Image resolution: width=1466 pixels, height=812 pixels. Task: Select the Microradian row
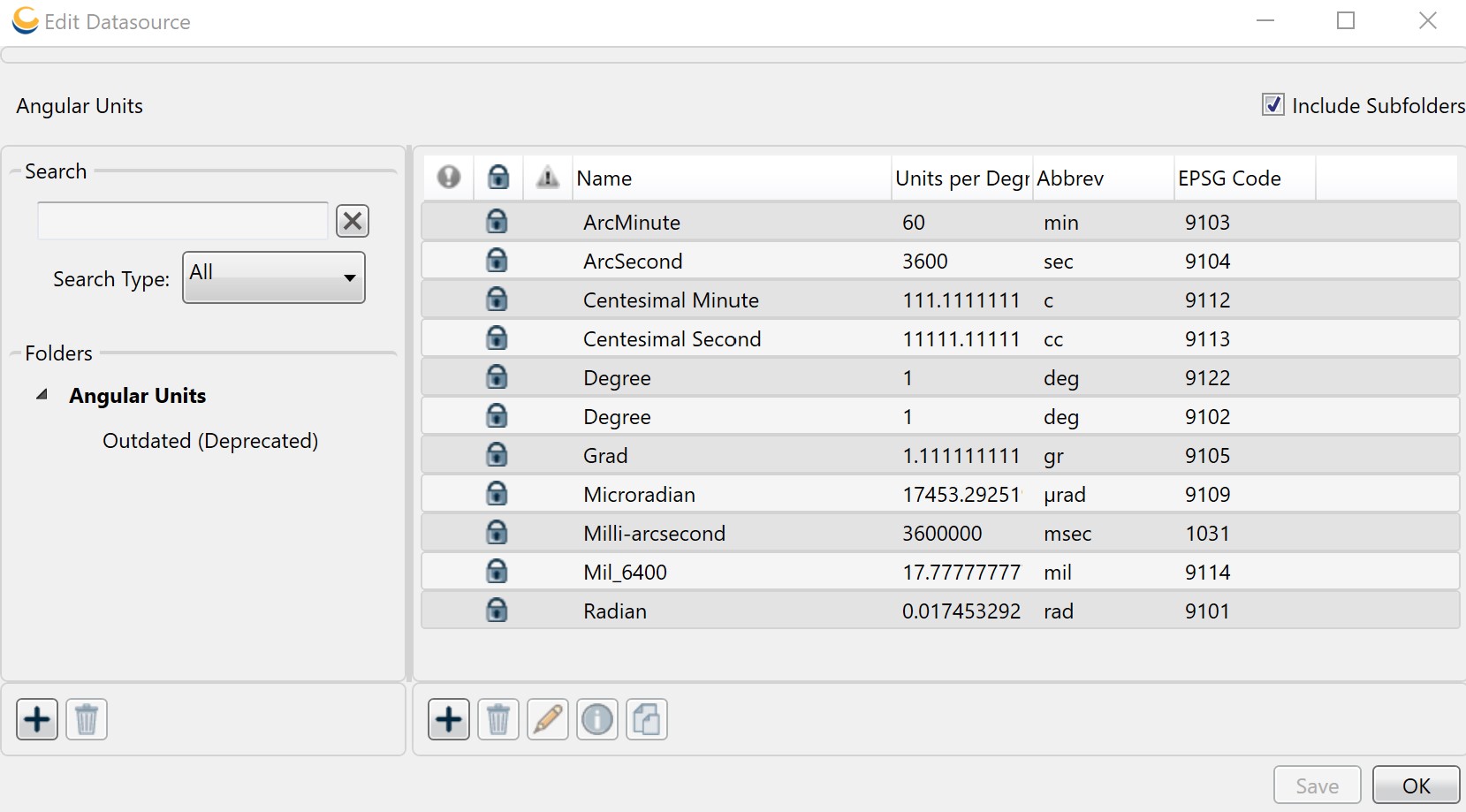[940, 494]
